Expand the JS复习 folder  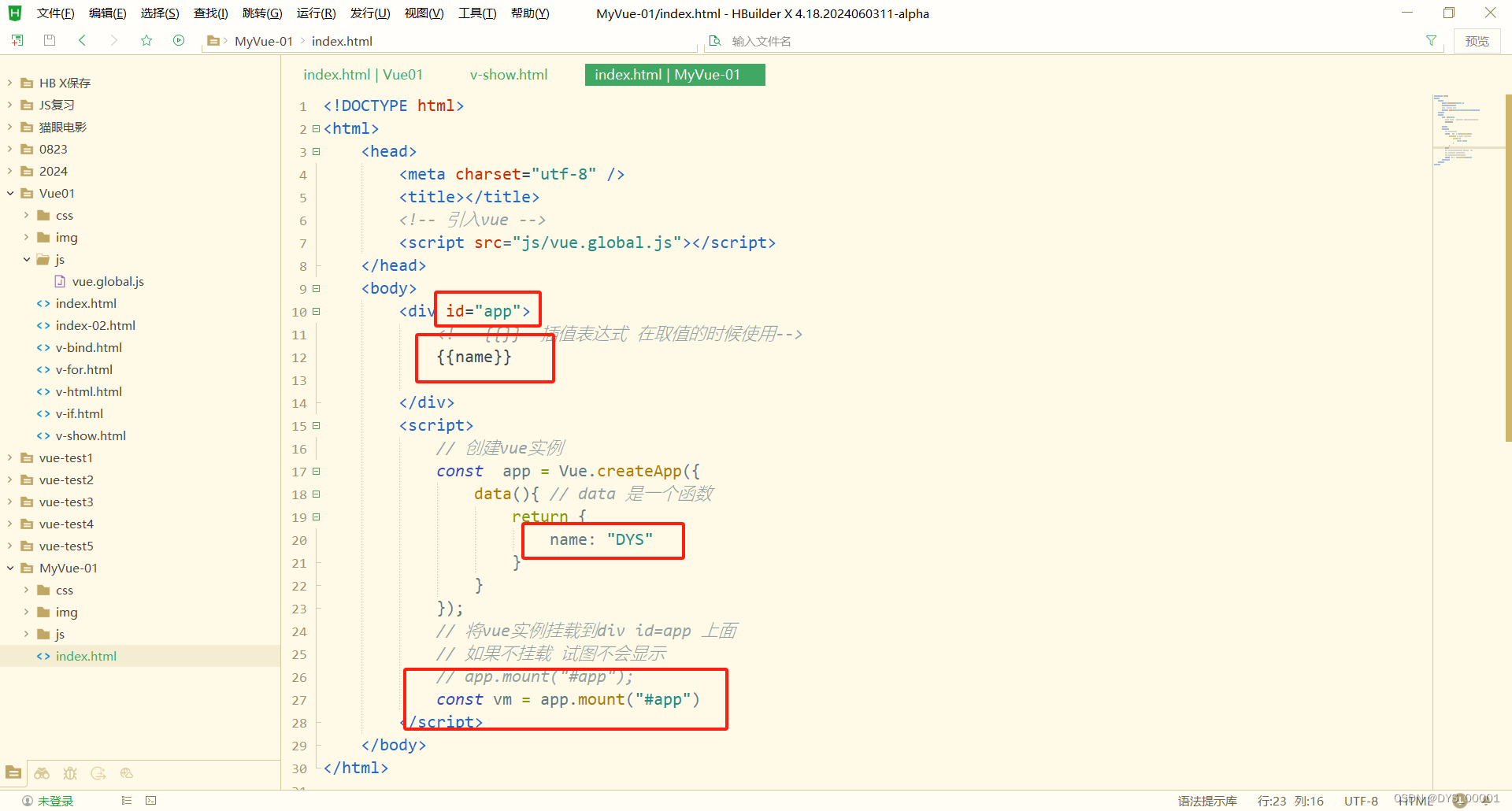click(x=10, y=105)
